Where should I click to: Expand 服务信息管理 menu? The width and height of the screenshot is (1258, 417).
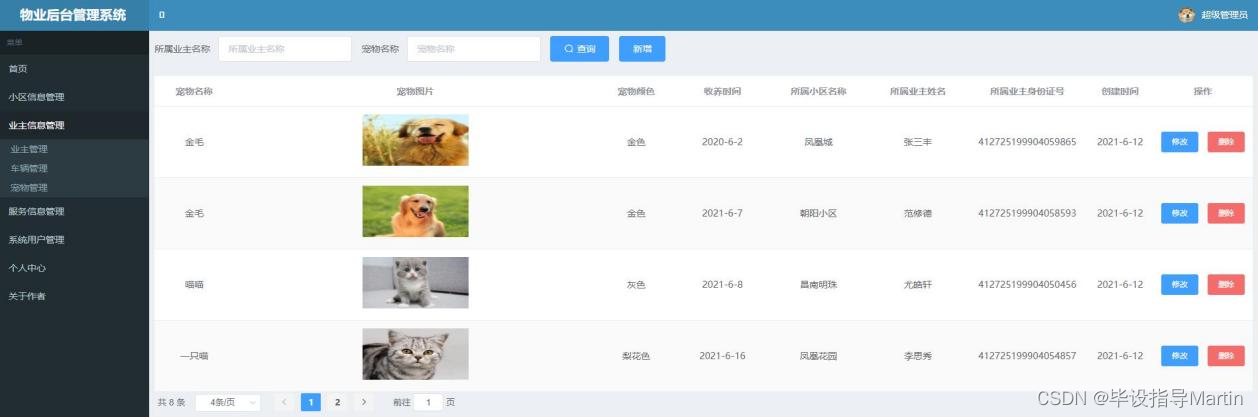point(75,211)
